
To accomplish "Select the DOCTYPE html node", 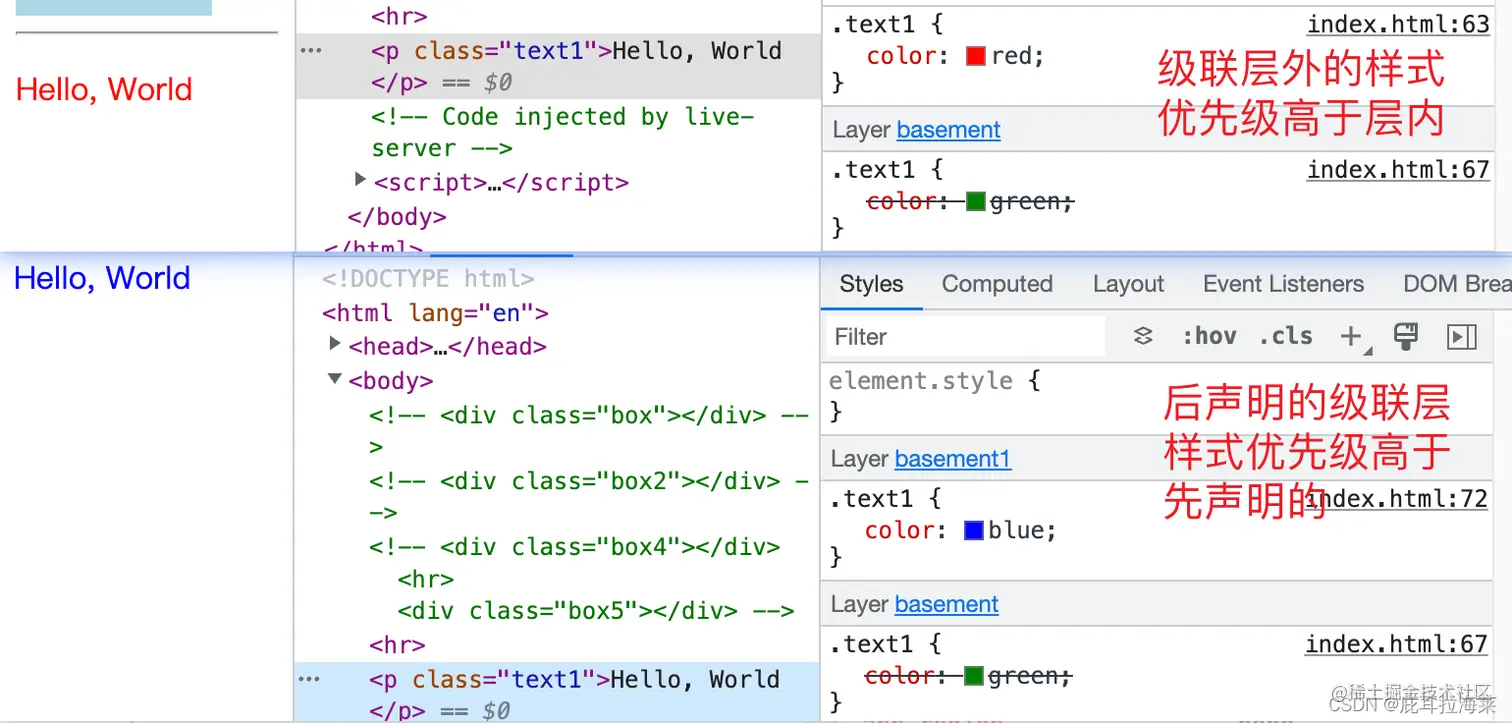I will [428, 279].
